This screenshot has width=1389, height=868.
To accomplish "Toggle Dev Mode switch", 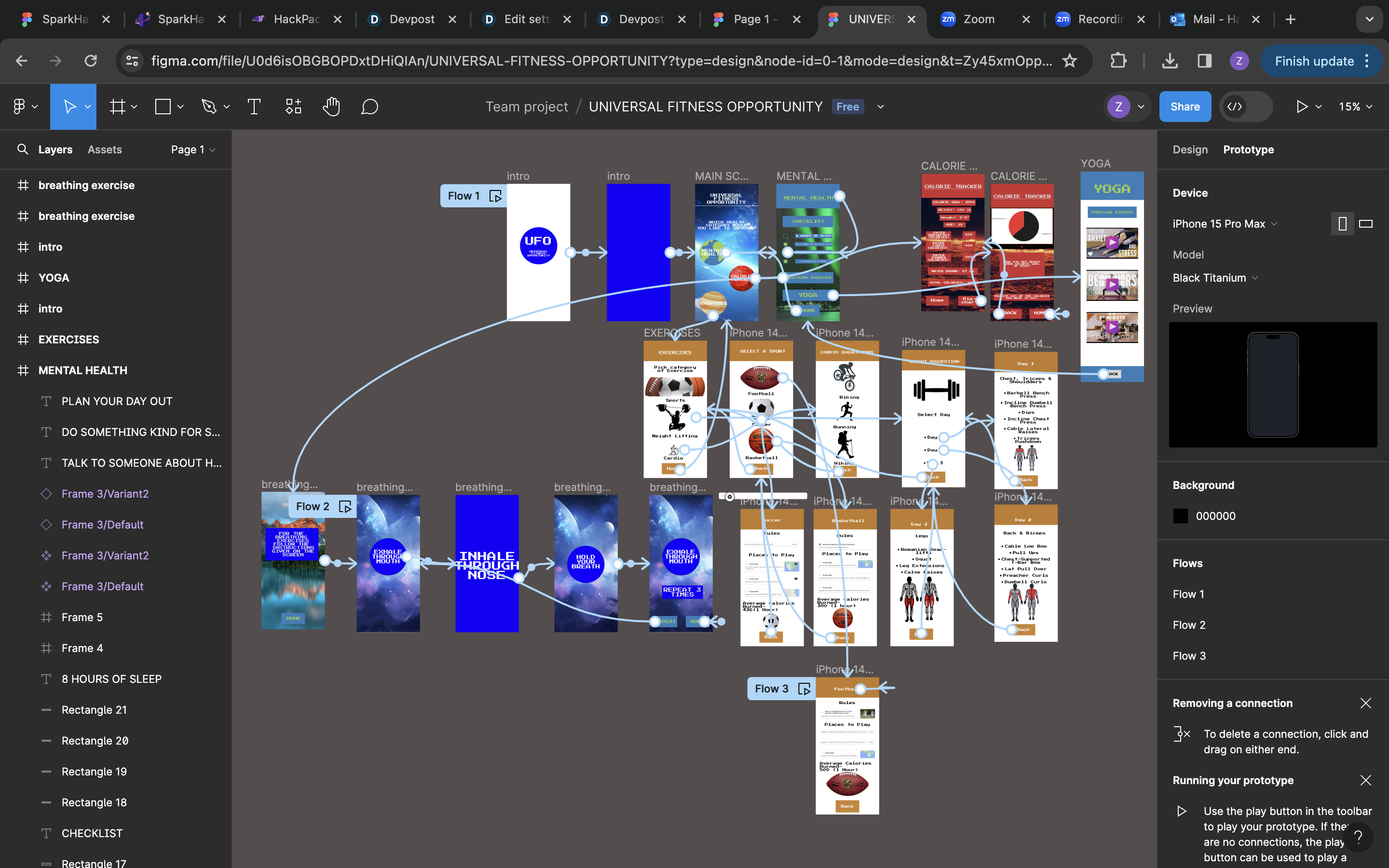I will pos(1245,107).
